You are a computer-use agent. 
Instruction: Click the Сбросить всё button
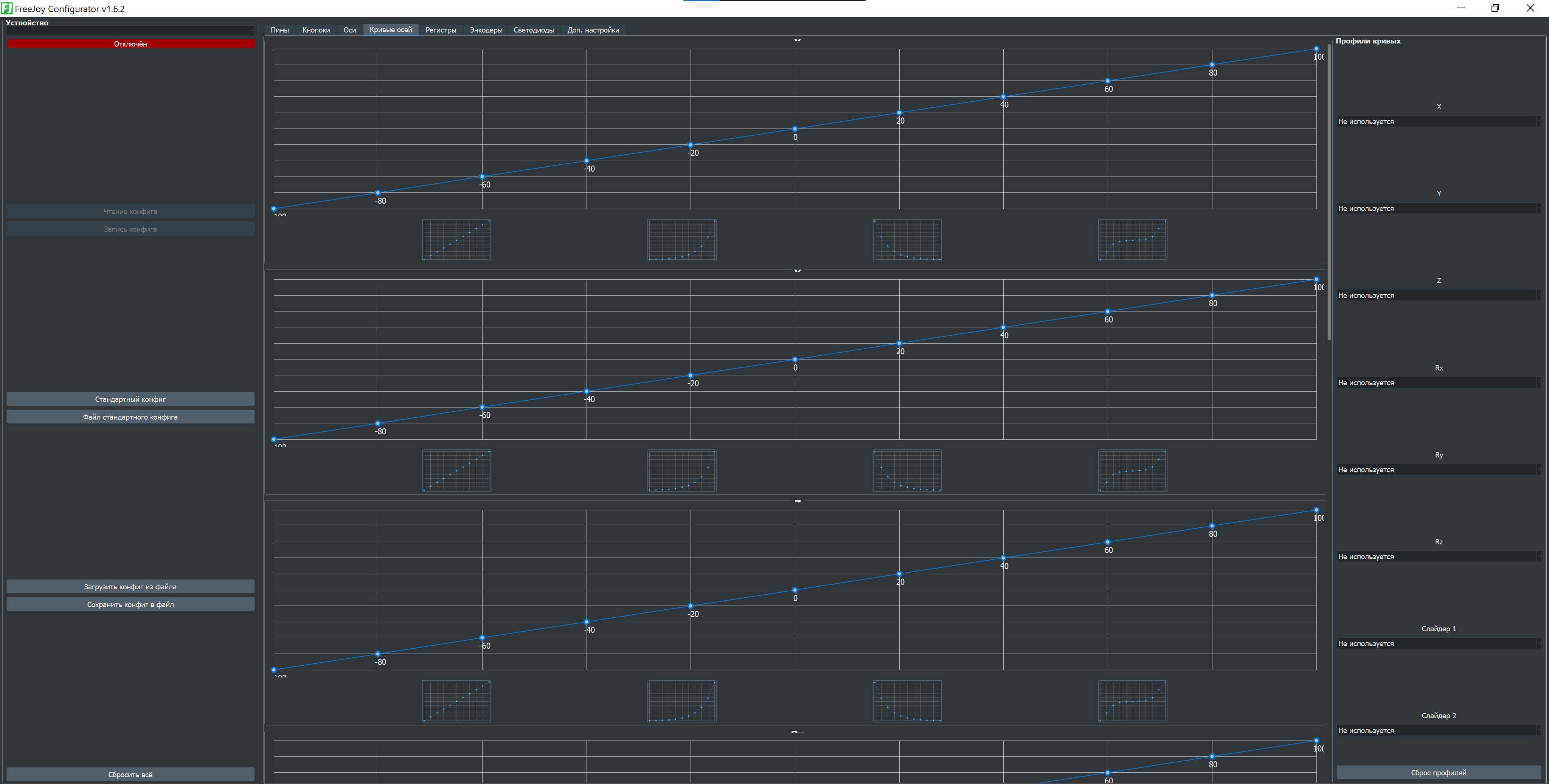click(130, 775)
